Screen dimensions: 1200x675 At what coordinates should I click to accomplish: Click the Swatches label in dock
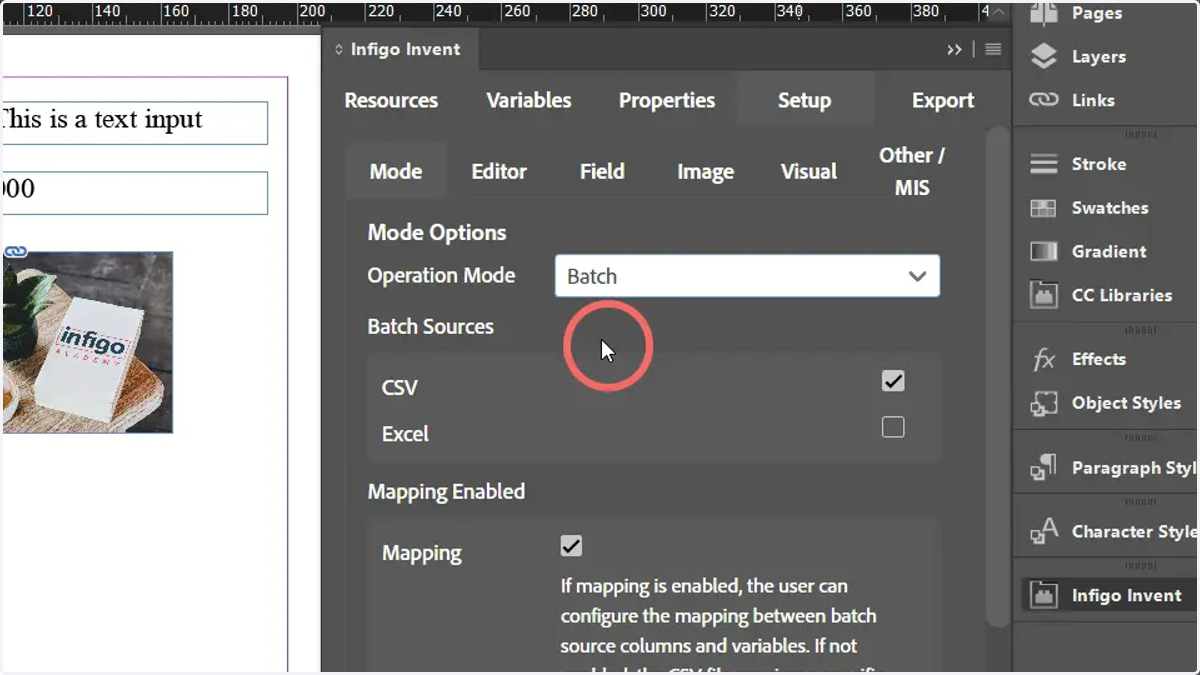pos(1110,208)
